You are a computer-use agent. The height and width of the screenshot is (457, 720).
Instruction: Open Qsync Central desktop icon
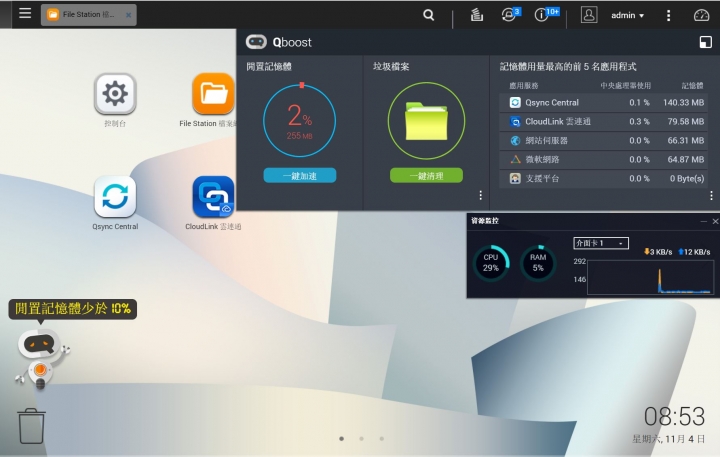(115, 197)
